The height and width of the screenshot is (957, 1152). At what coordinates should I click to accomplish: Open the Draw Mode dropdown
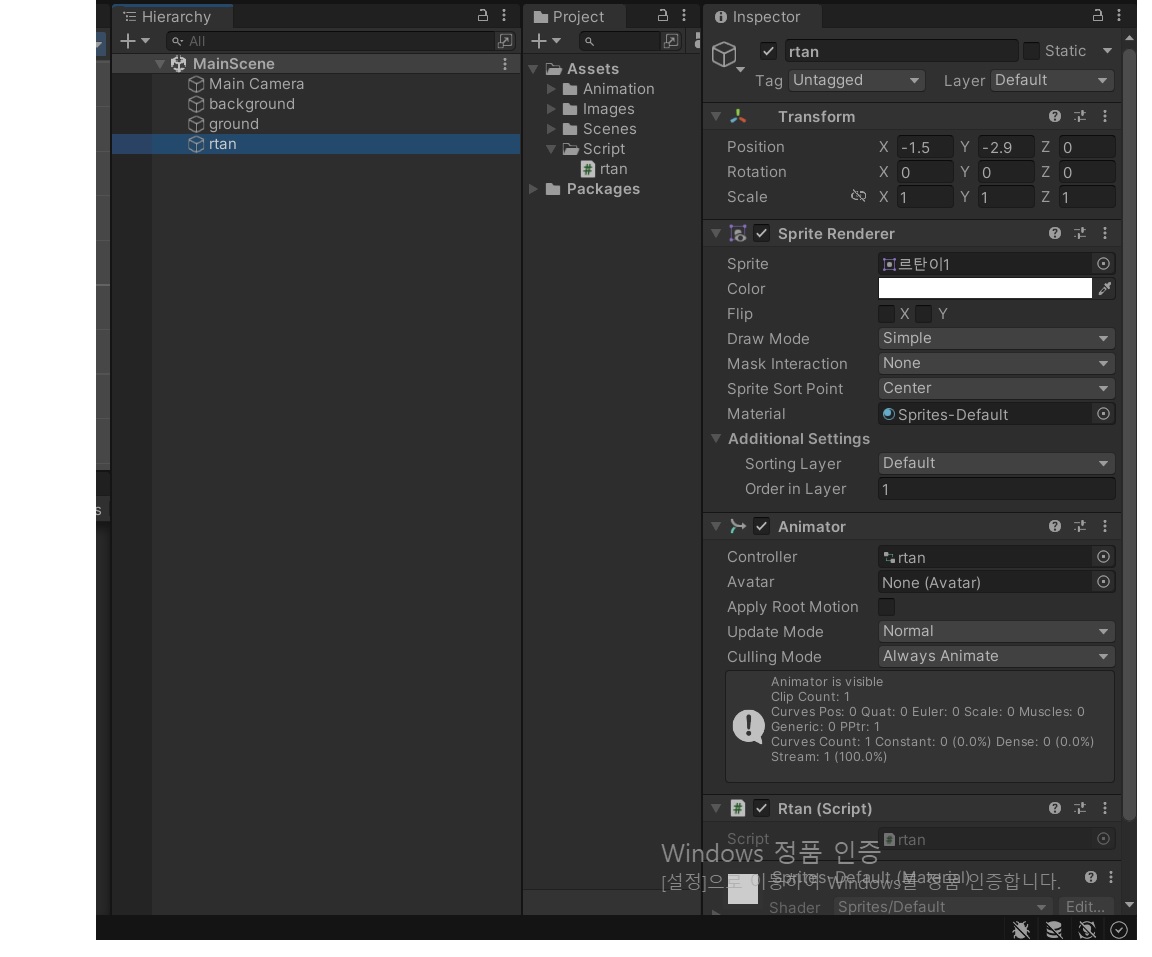click(996, 338)
